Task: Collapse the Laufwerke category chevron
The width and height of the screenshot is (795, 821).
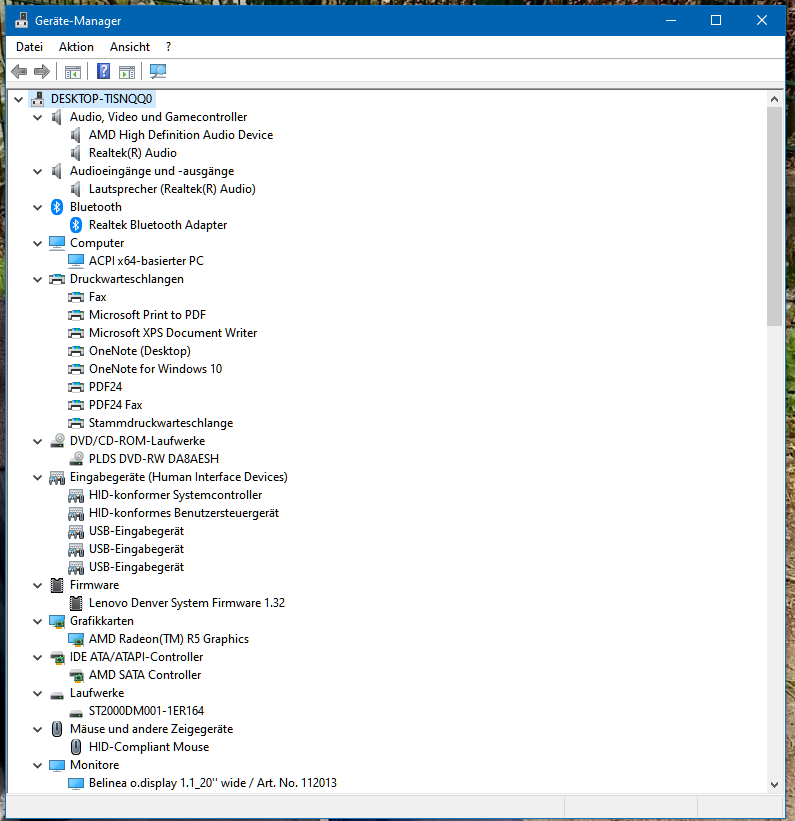Action: click(x=38, y=693)
